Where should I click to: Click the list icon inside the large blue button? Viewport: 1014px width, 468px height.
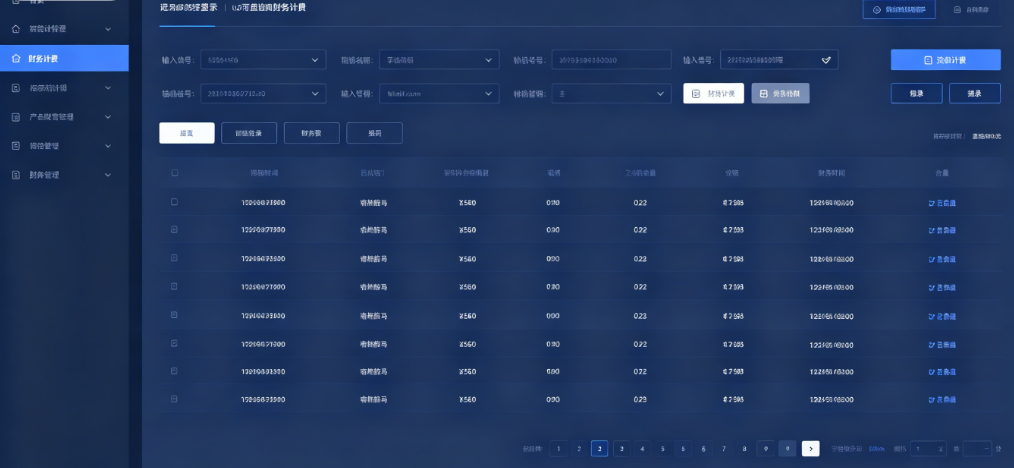[x=928, y=60]
